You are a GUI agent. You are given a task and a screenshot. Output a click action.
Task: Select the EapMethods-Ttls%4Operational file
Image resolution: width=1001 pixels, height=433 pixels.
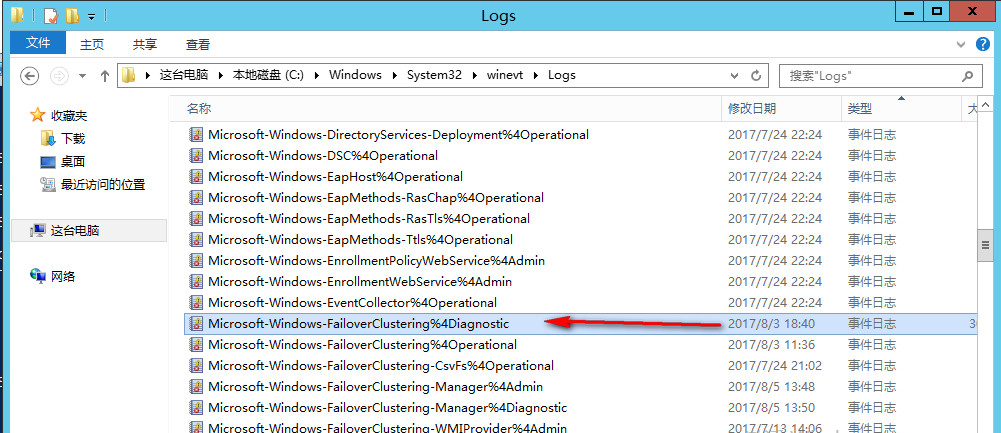360,239
